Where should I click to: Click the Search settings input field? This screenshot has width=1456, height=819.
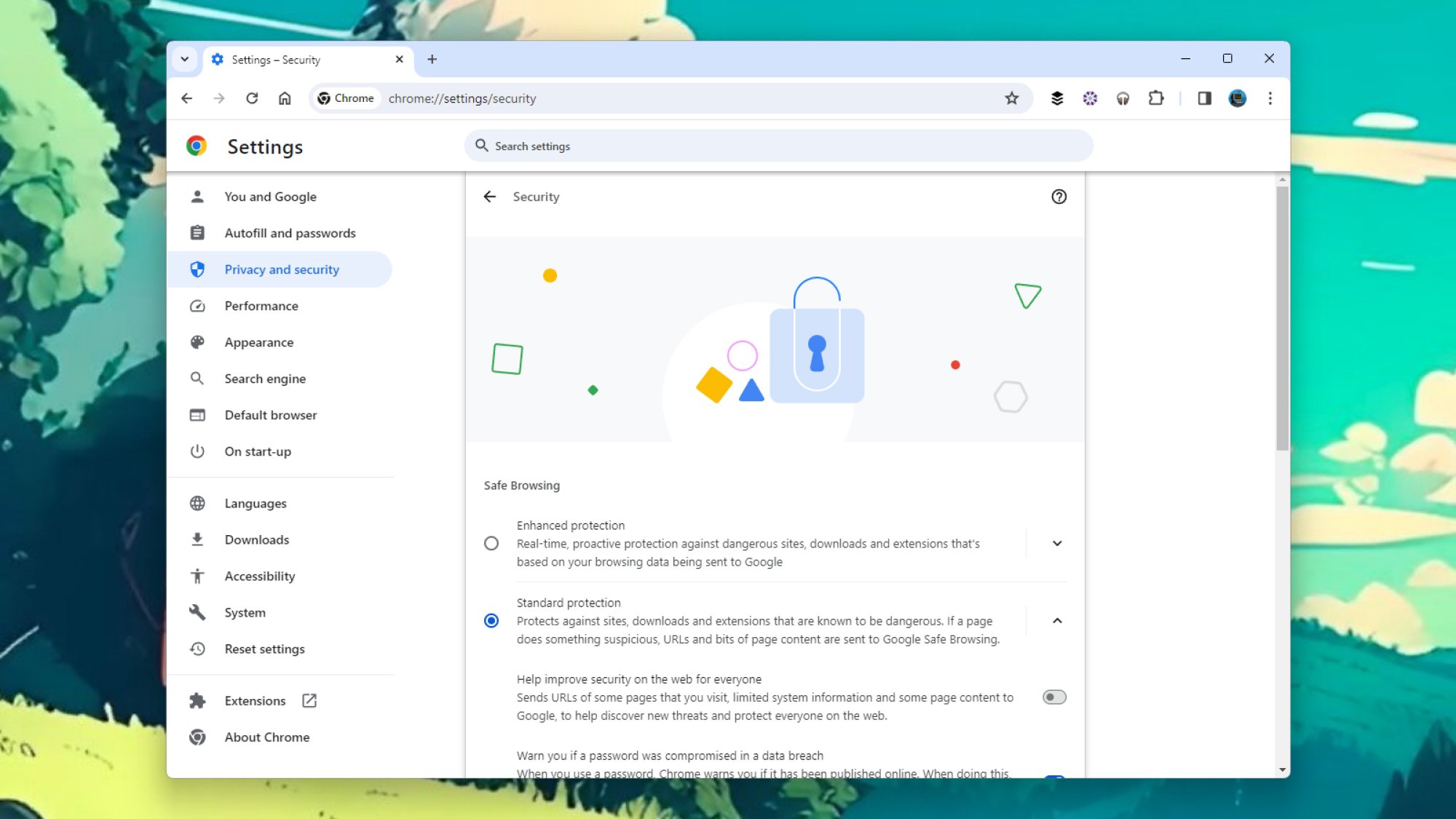click(778, 146)
